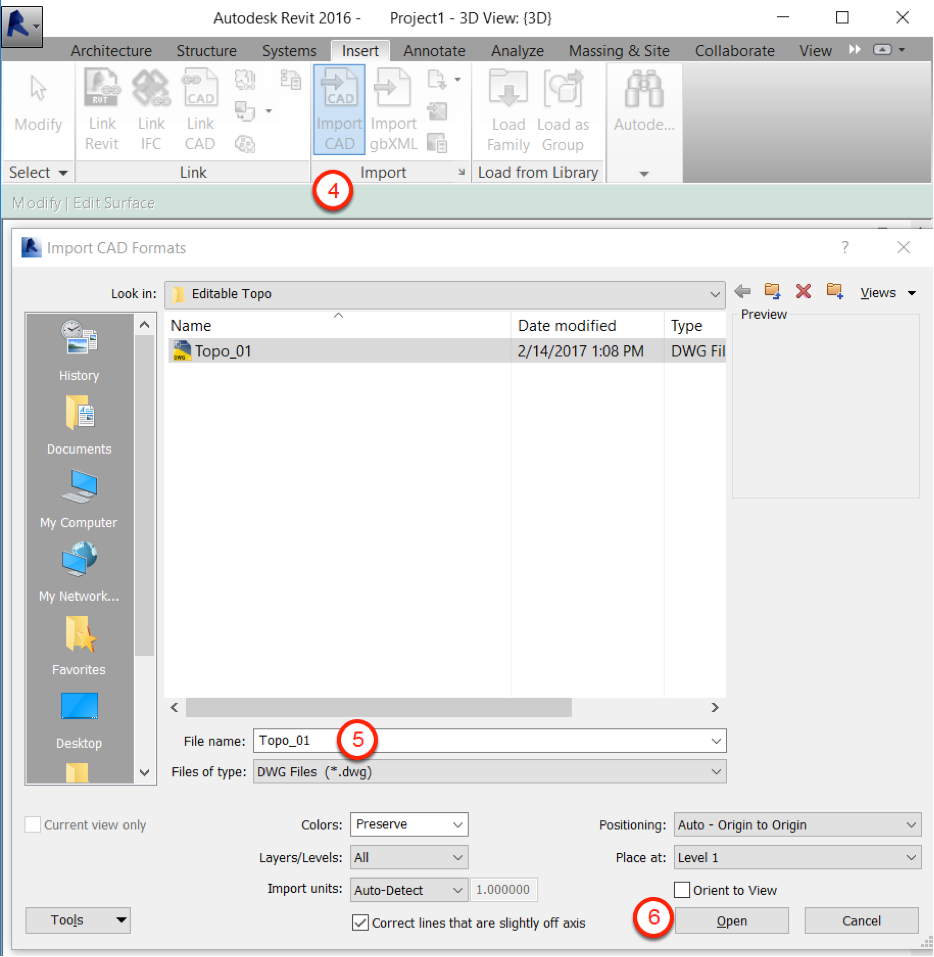
Task: Enable the Orient to View checkbox
Action: click(682, 890)
